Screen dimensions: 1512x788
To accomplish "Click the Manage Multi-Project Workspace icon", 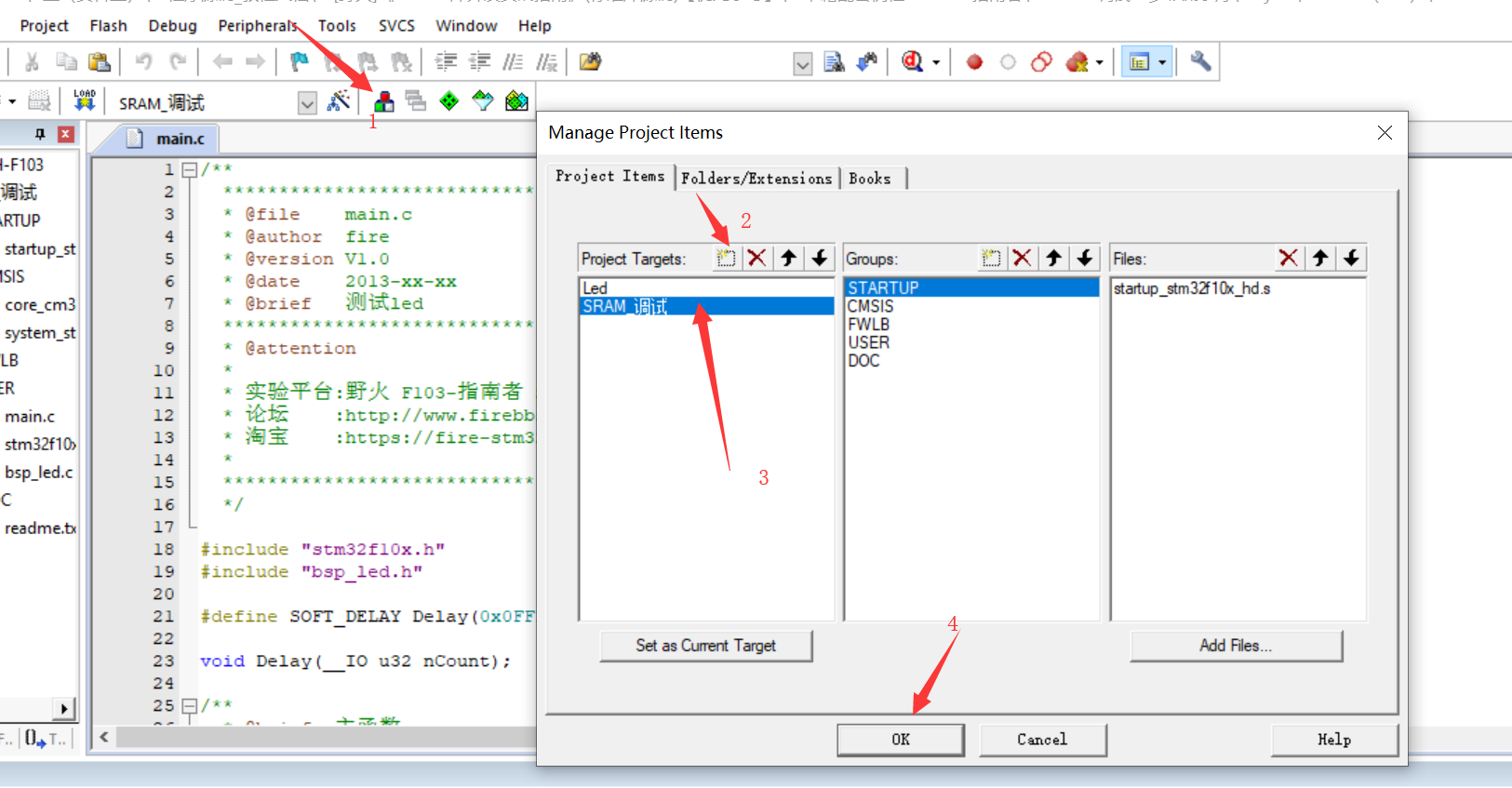I will click(416, 100).
